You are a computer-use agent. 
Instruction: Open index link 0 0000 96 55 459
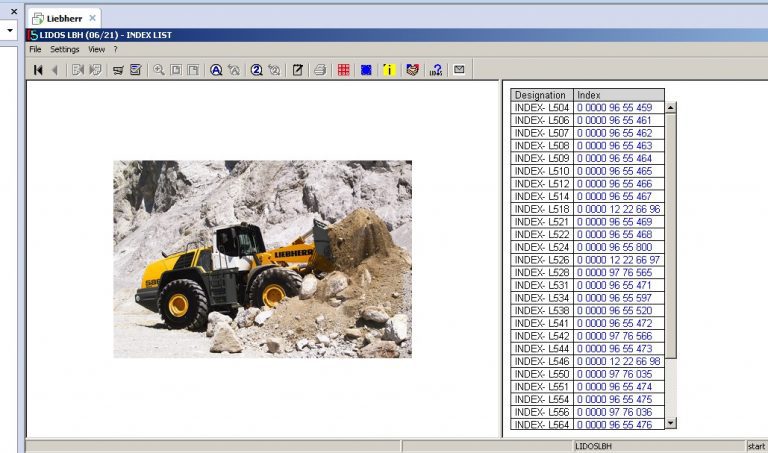(x=614, y=108)
